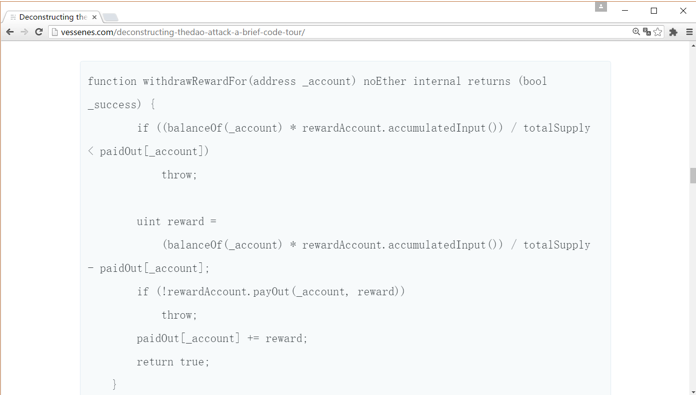Click the "< paidOut[_account])" line
The image size is (696, 395).
pyautogui.click(x=148, y=151)
